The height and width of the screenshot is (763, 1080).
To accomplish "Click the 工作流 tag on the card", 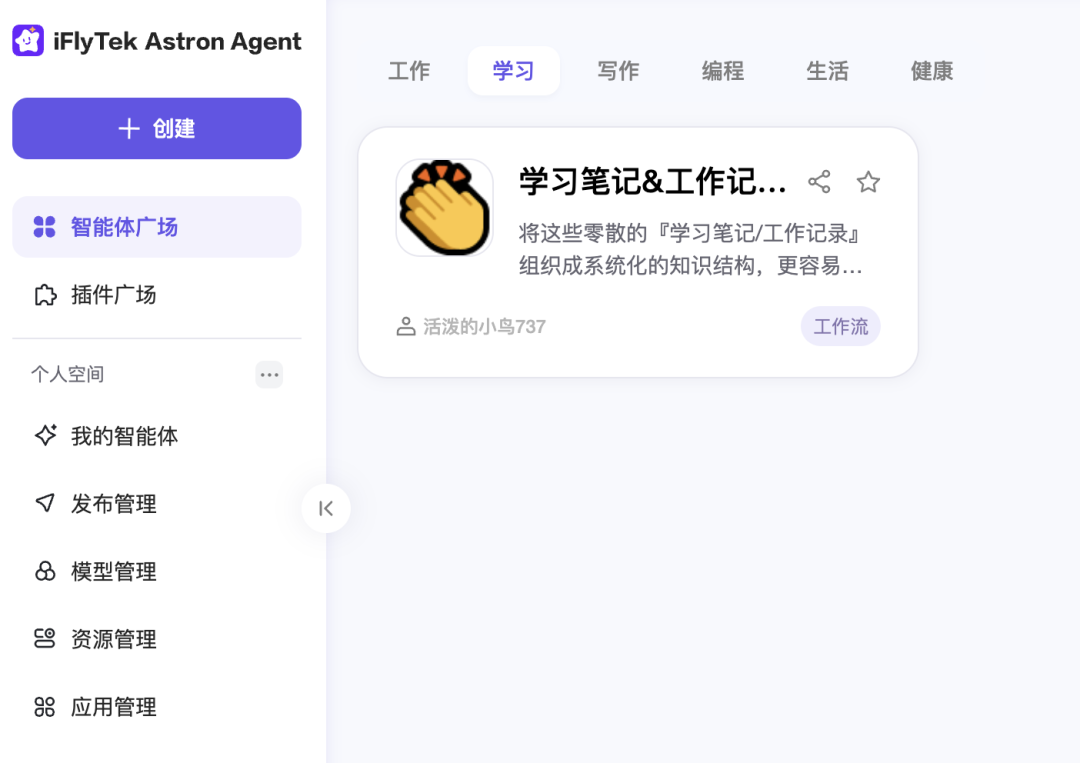I will pyautogui.click(x=840, y=326).
